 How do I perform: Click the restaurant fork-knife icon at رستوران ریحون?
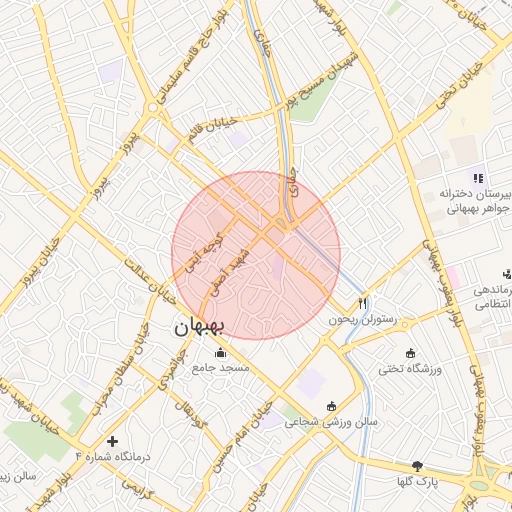point(363,303)
